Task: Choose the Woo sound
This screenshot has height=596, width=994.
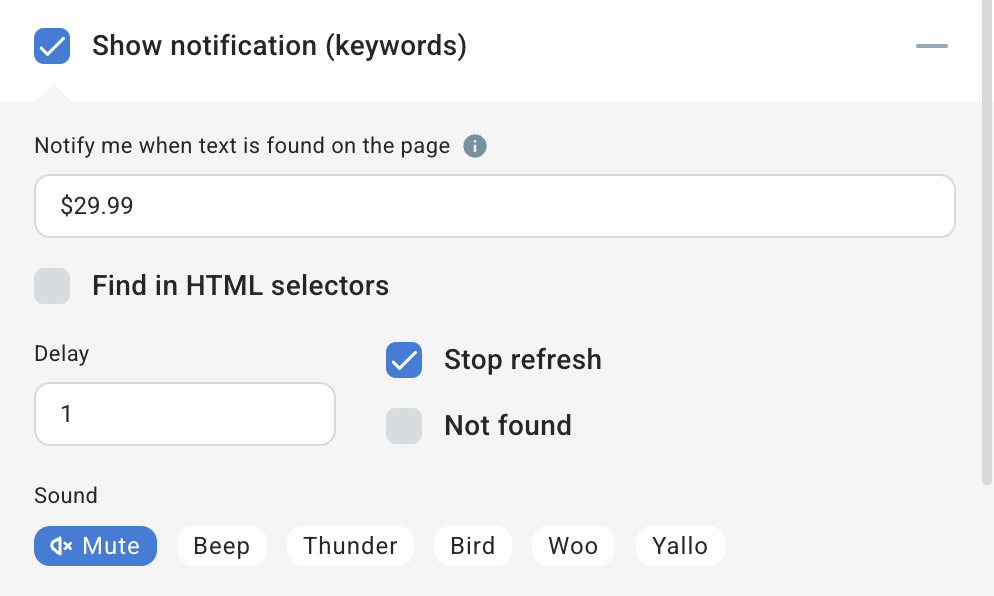Action: pyautogui.click(x=573, y=546)
